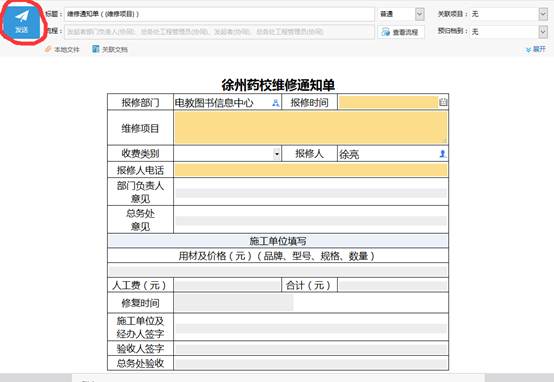Attach a local file via 本地文件 paperclip
Screen dimensions: 554x382
click(x=62, y=49)
